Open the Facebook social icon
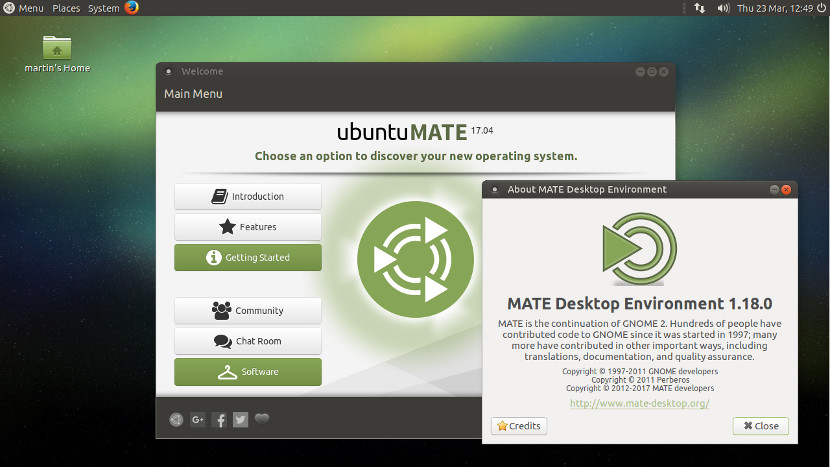830x467 pixels. click(x=220, y=420)
